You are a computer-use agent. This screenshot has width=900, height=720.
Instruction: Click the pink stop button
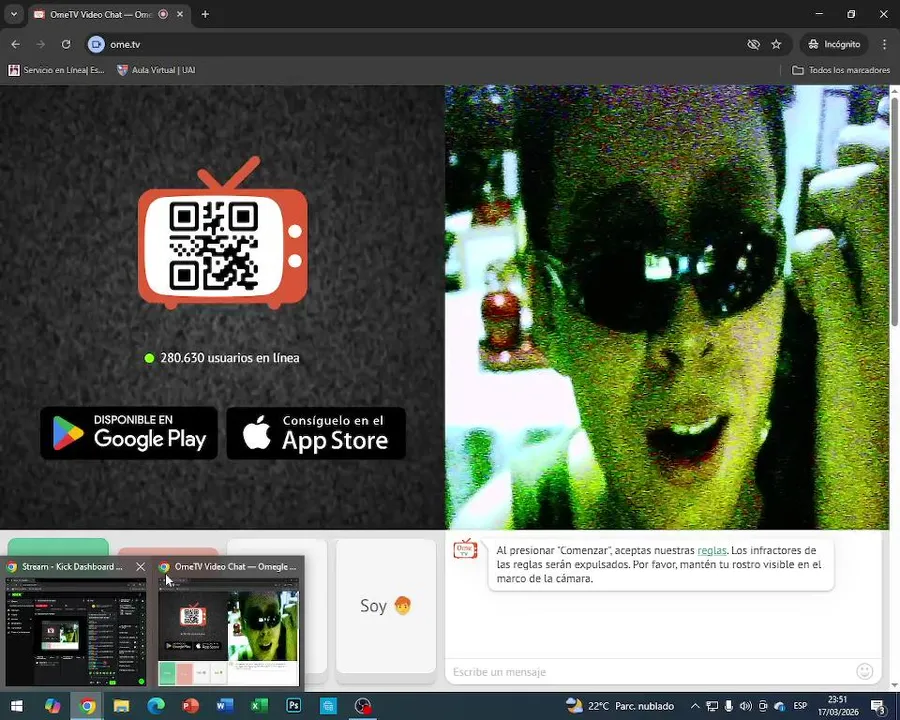pos(168,551)
